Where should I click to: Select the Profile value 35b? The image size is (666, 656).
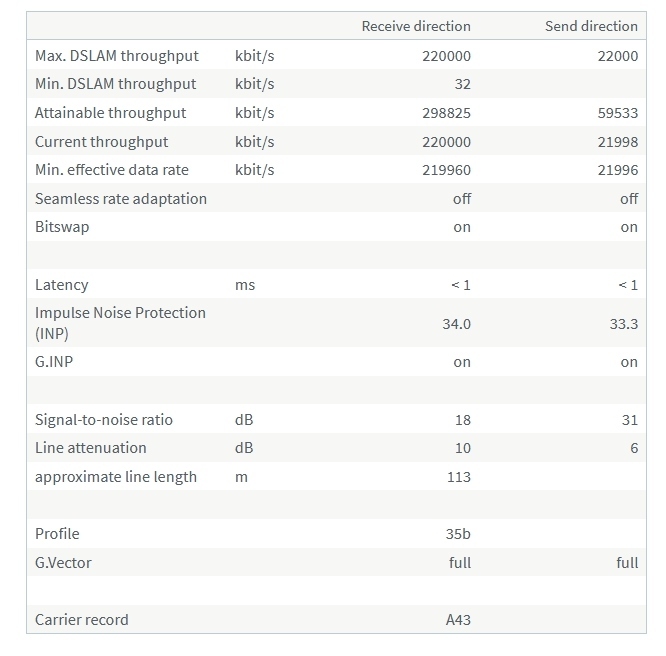click(458, 534)
